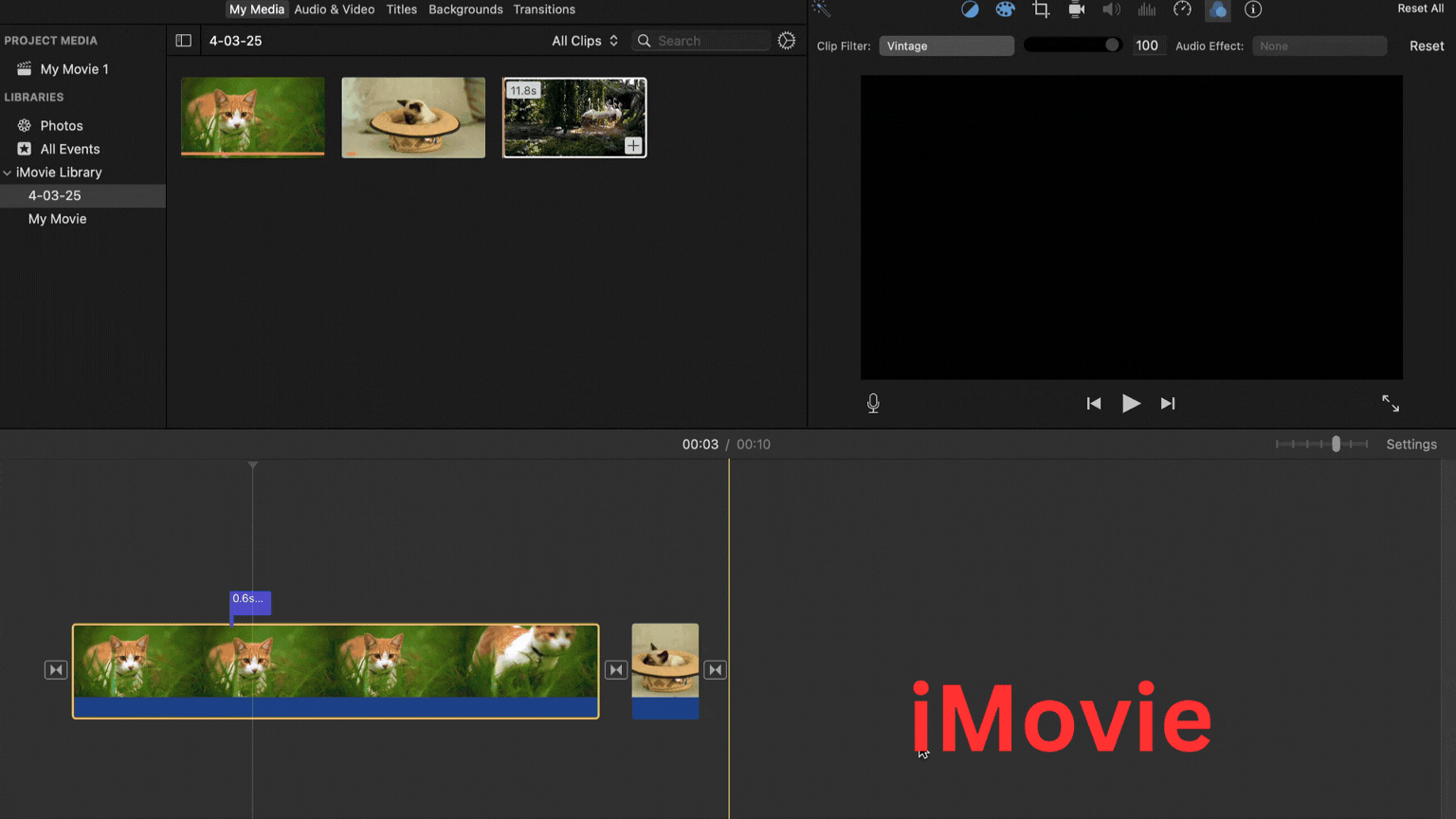Click the All Events star icon
This screenshot has width=1456, height=819.
pos(25,149)
